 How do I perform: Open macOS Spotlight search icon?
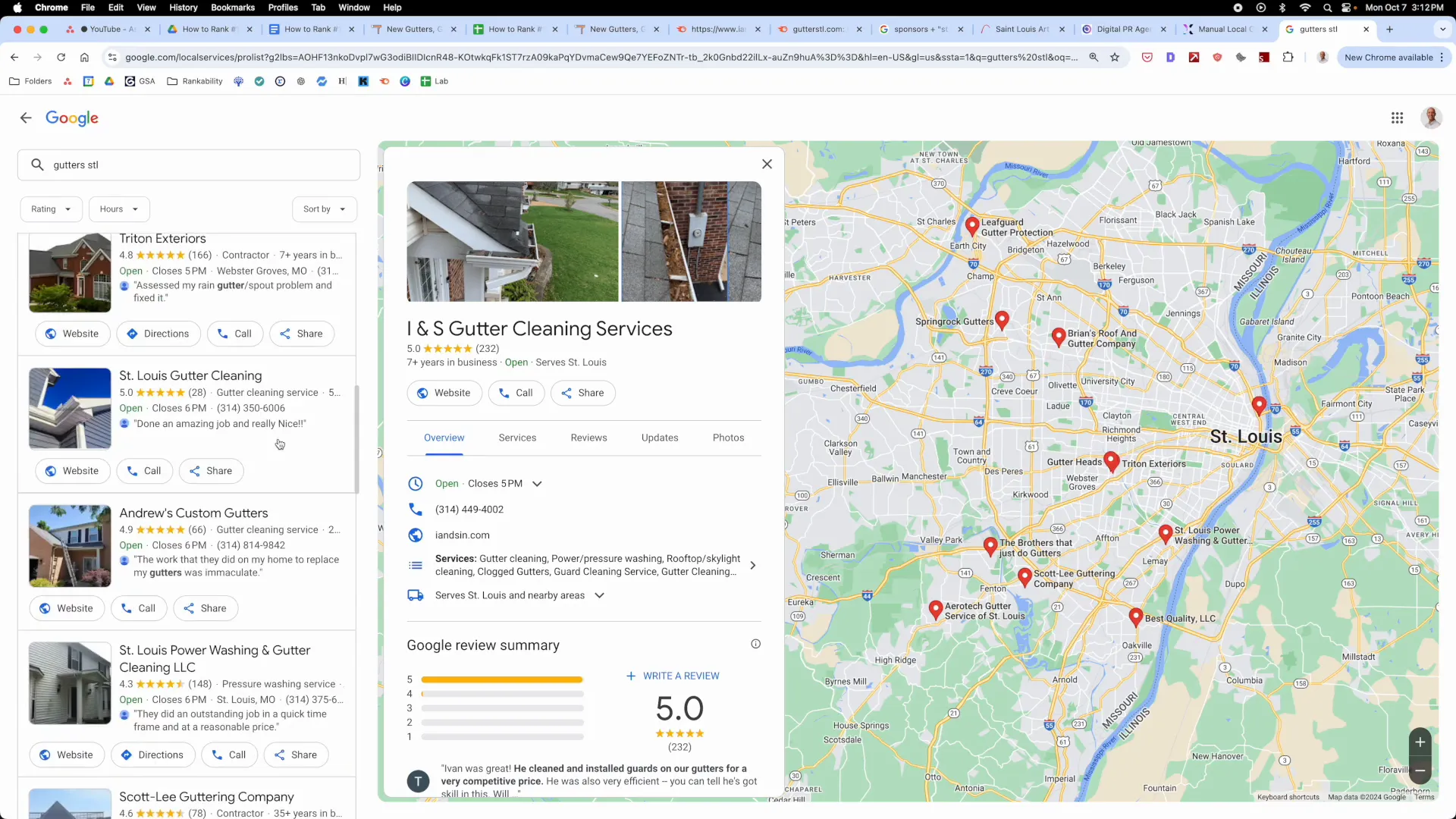coord(1327,8)
